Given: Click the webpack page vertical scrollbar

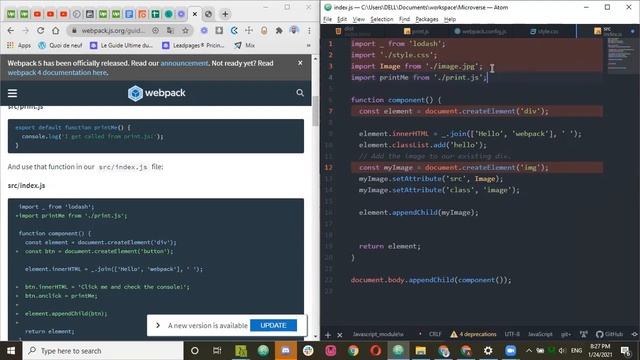Looking at the screenshot, I should [x=315, y=111].
